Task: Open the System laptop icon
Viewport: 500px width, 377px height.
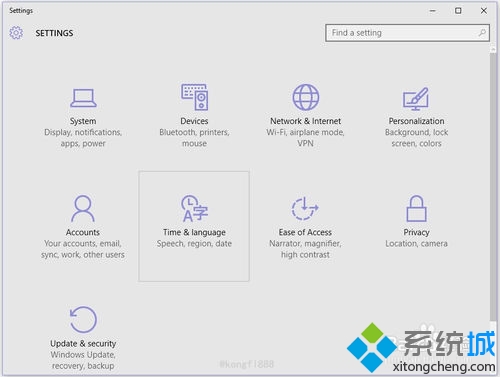Action: click(83, 98)
